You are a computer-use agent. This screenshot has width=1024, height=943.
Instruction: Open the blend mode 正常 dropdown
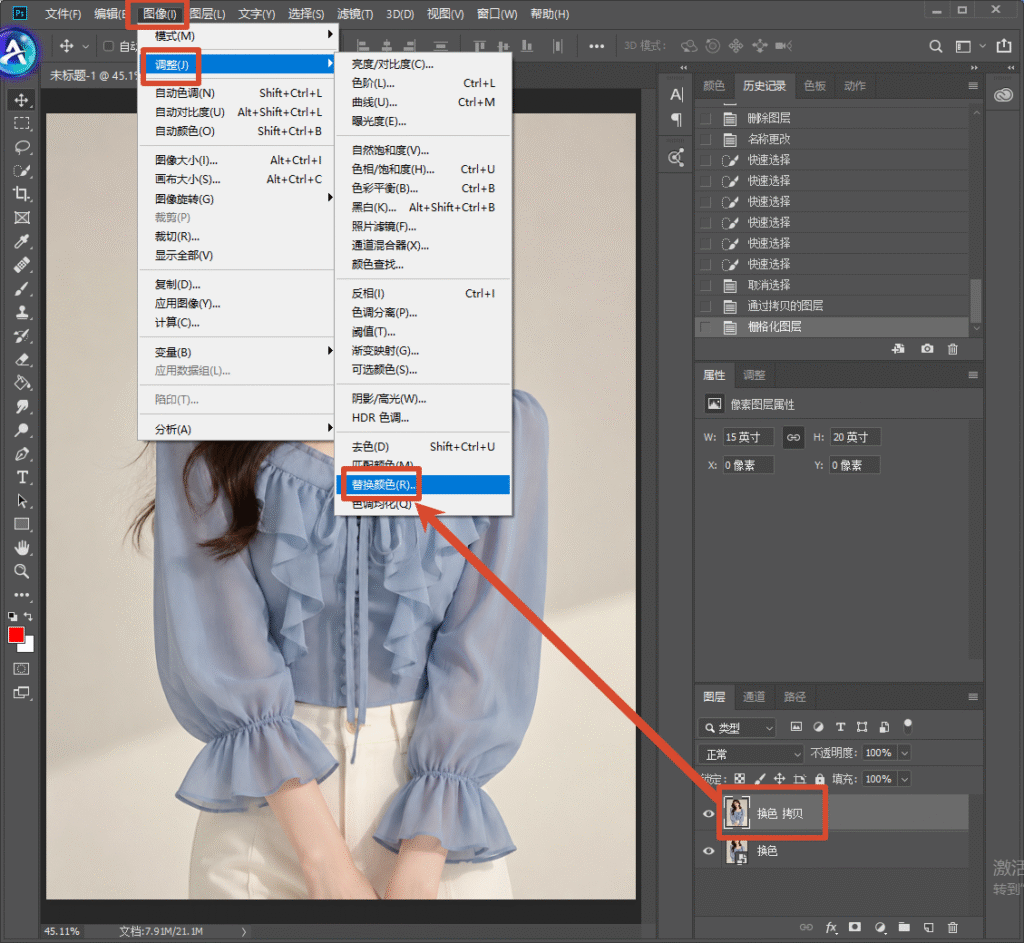[x=751, y=754]
